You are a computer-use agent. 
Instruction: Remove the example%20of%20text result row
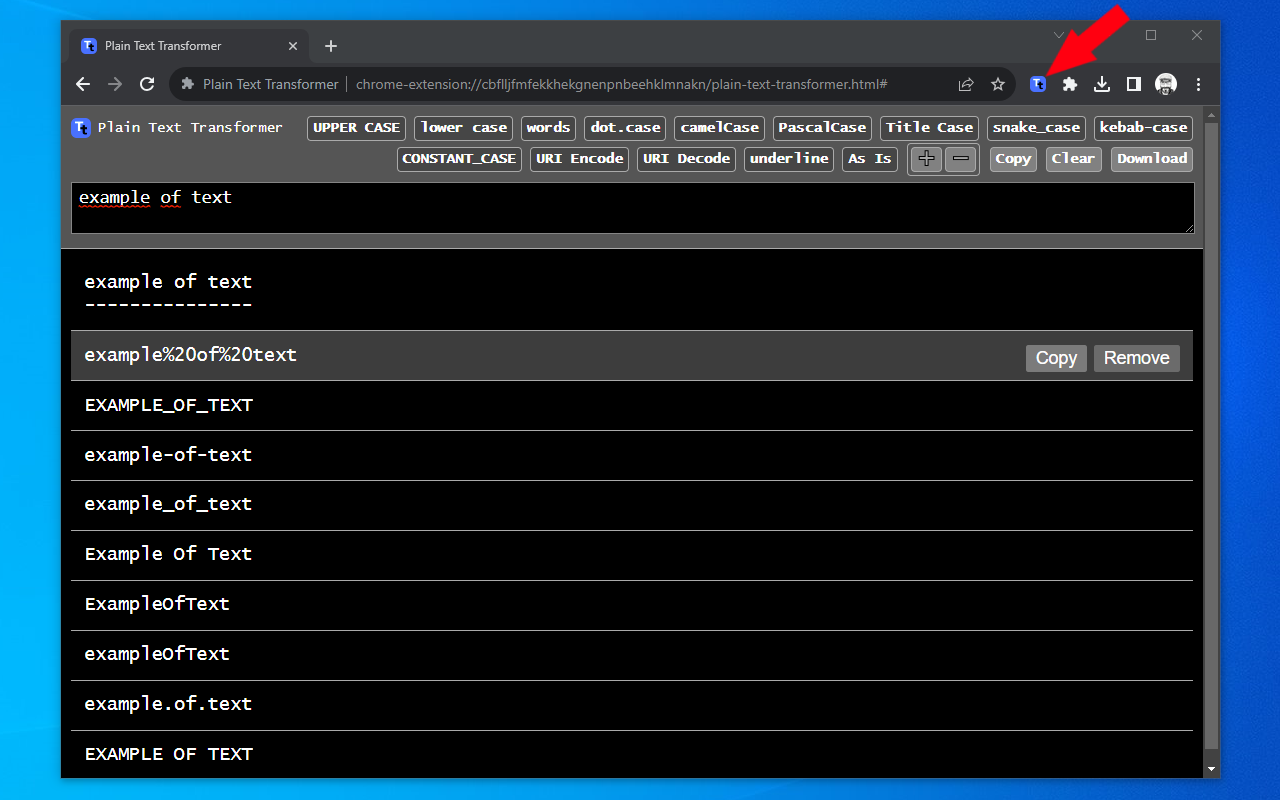[x=1137, y=358]
